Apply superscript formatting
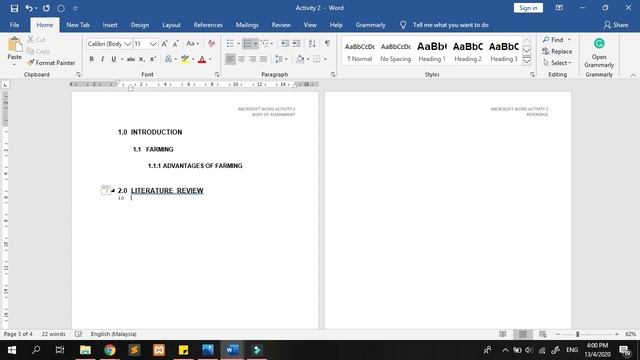This screenshot has width=640, height=360. pos(153,59)
